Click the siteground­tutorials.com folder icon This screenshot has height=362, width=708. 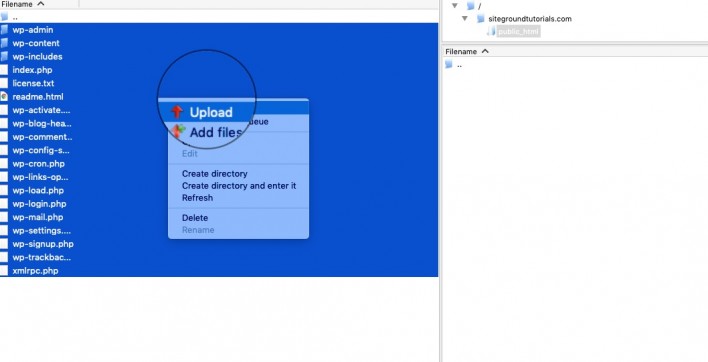pos(481,19)
